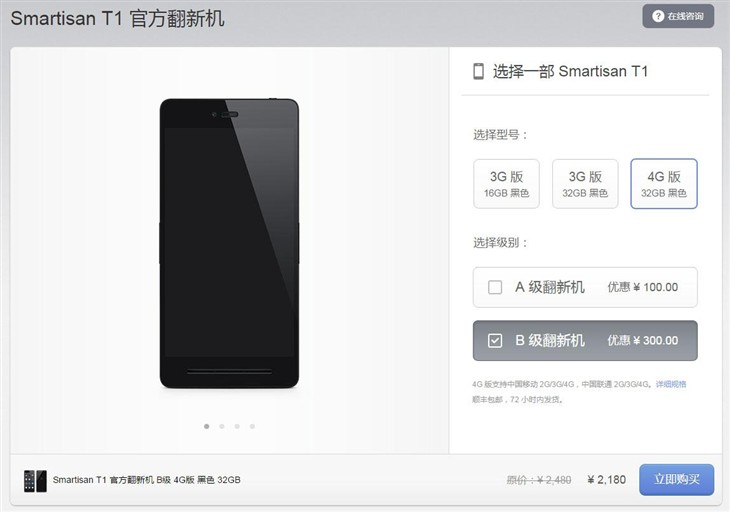Choose 4G版 32GB 黑色 model
This screenshot has width=730, height=512.
tap(663, 184)
